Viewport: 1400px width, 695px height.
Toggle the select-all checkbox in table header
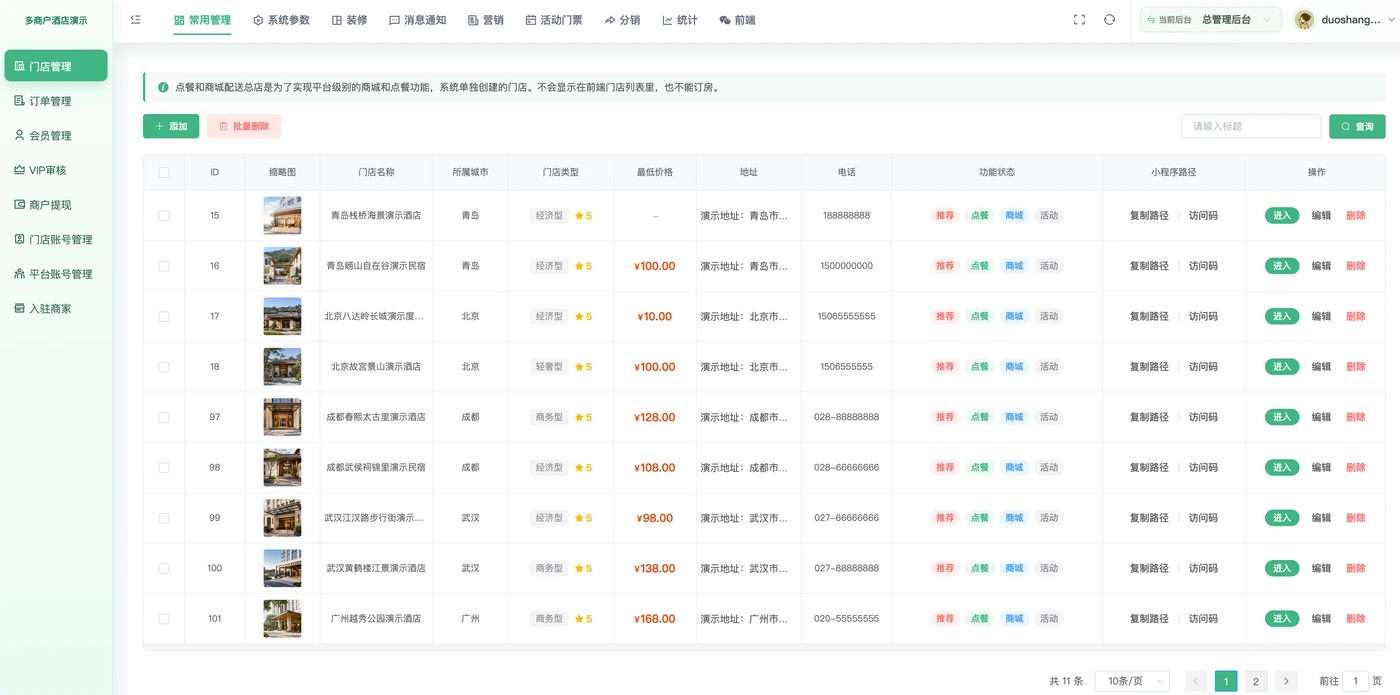pos(164,172)
